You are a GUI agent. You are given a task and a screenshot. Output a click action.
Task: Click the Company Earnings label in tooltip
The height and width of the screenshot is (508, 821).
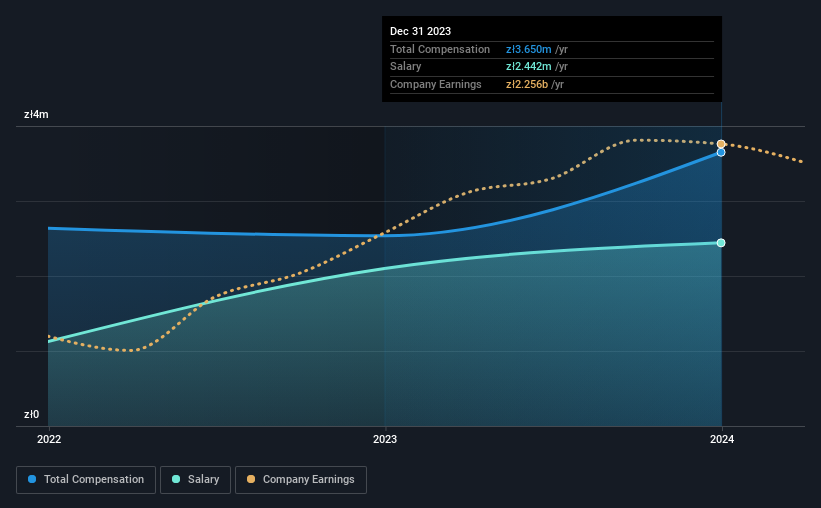(436, 84)
